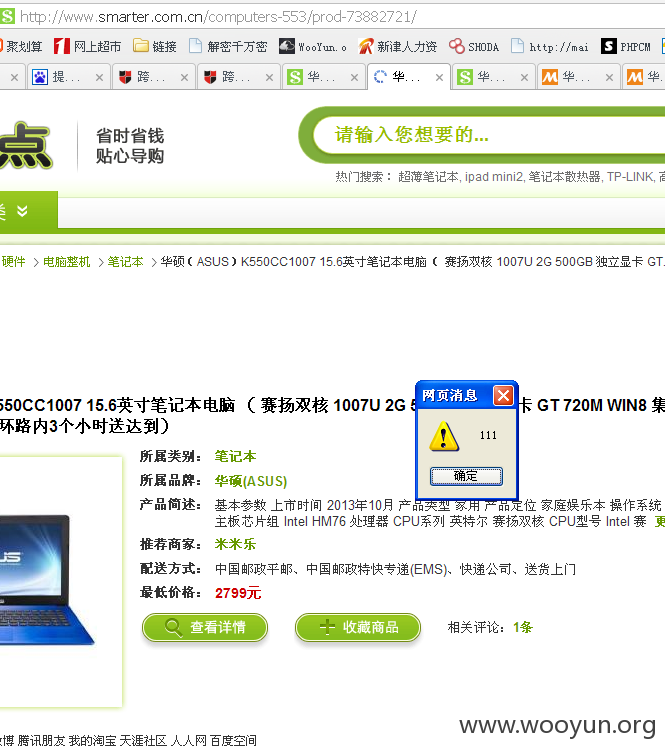Image resolution: width=665 pixels, height=754 pixels.
Task: Open the 网上超市 bookmark icon
Action: pyautogui.click(x=62, y=46)
